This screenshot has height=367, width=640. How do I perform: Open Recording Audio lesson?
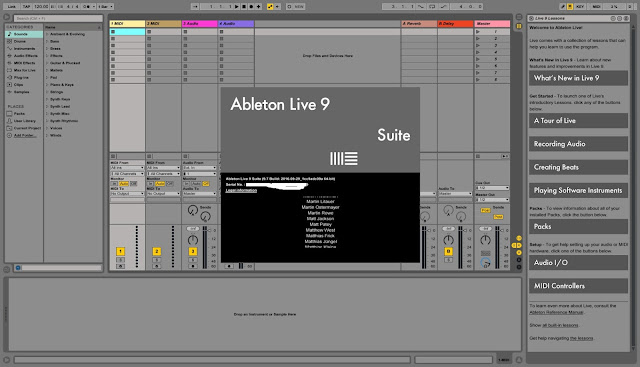pos(578,144)
